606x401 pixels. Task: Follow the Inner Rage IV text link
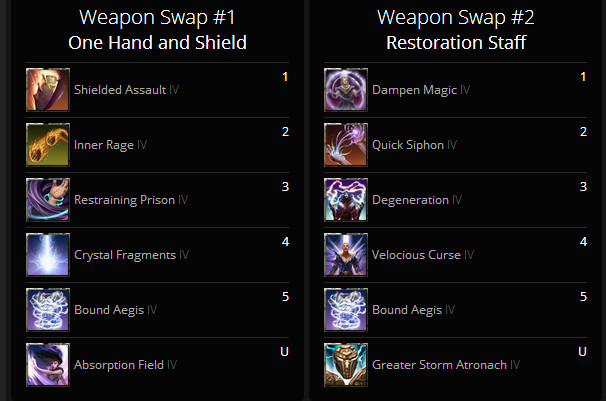click(x=110, y=145)
